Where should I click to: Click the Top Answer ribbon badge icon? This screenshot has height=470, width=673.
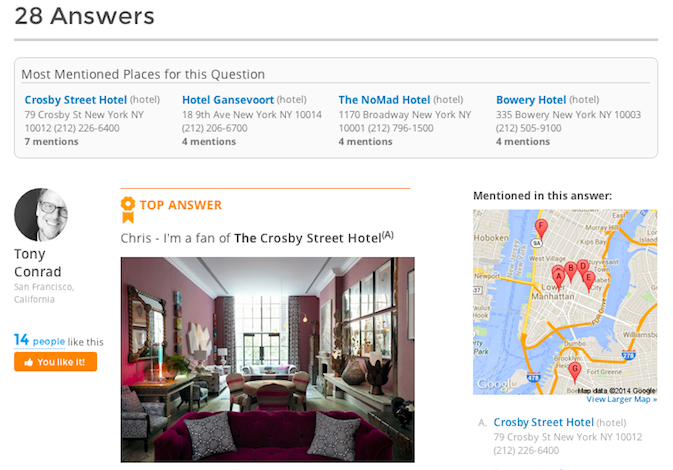click(128, 206)
